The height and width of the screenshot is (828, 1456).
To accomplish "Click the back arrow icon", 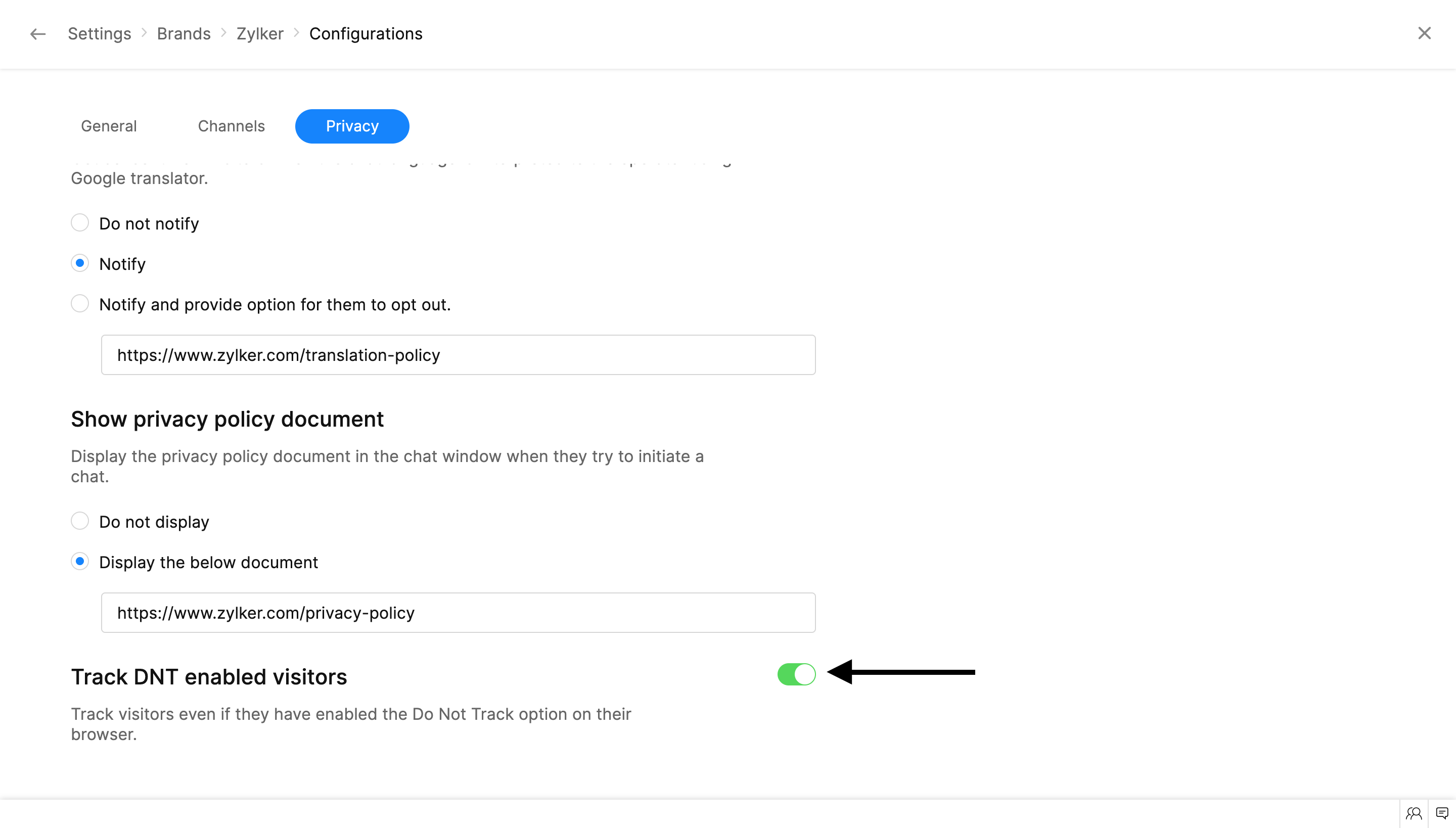I will (x=37, y=34).
